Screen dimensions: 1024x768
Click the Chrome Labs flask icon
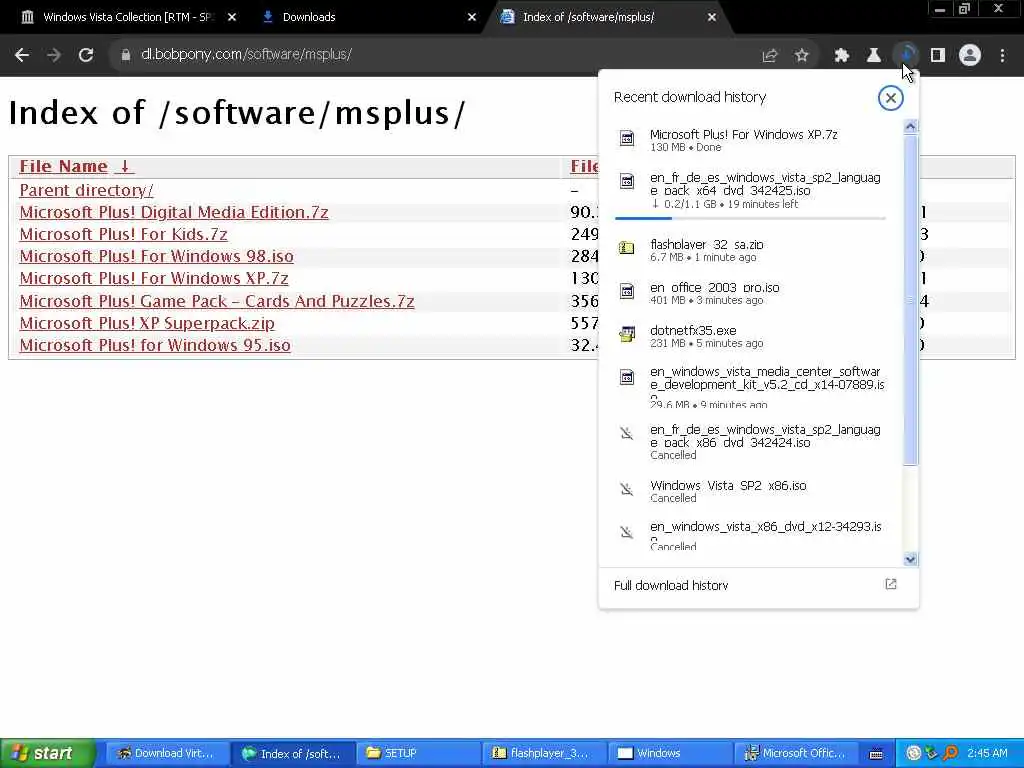pos(874,56)
